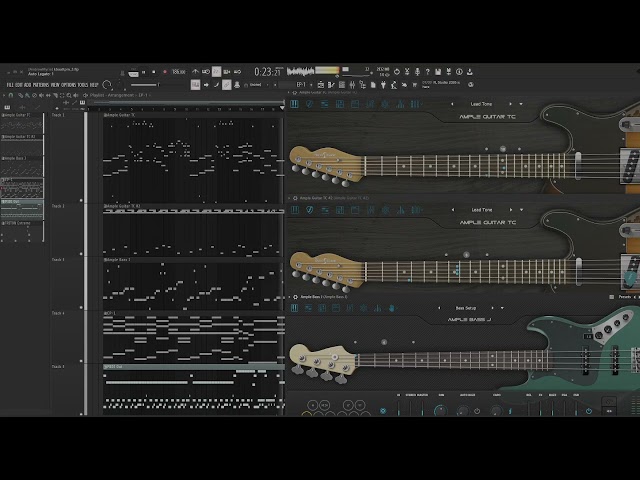The width and height of the screenshot is (640, 480).
Task: Open the ADD menu
Action: (x=27, y=85)
